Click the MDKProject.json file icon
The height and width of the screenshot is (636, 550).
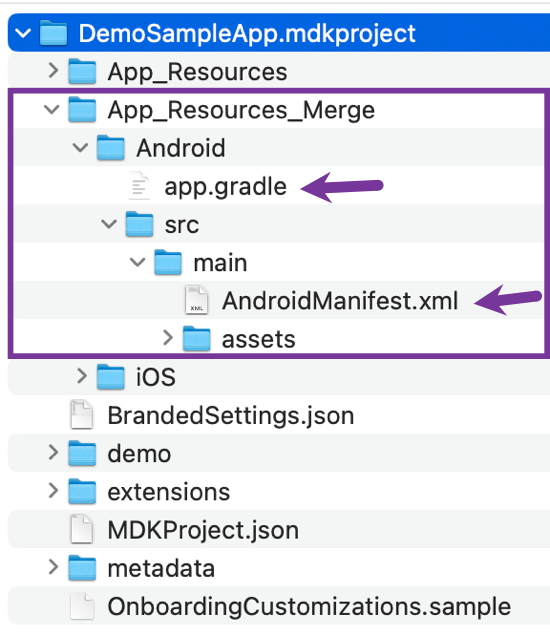click(x=82, y=529)
